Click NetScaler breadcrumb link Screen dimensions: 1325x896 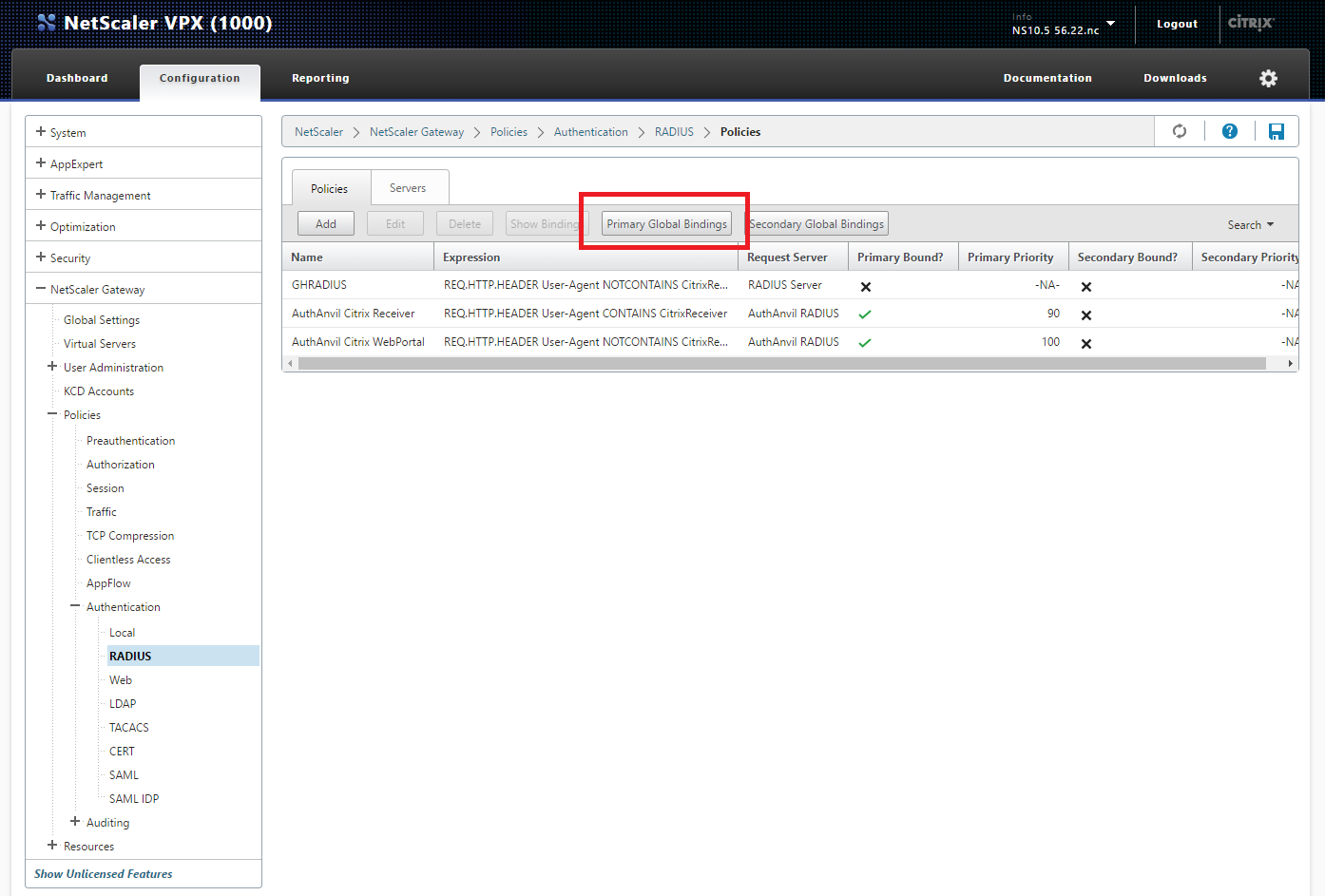[x=318, y=132]
